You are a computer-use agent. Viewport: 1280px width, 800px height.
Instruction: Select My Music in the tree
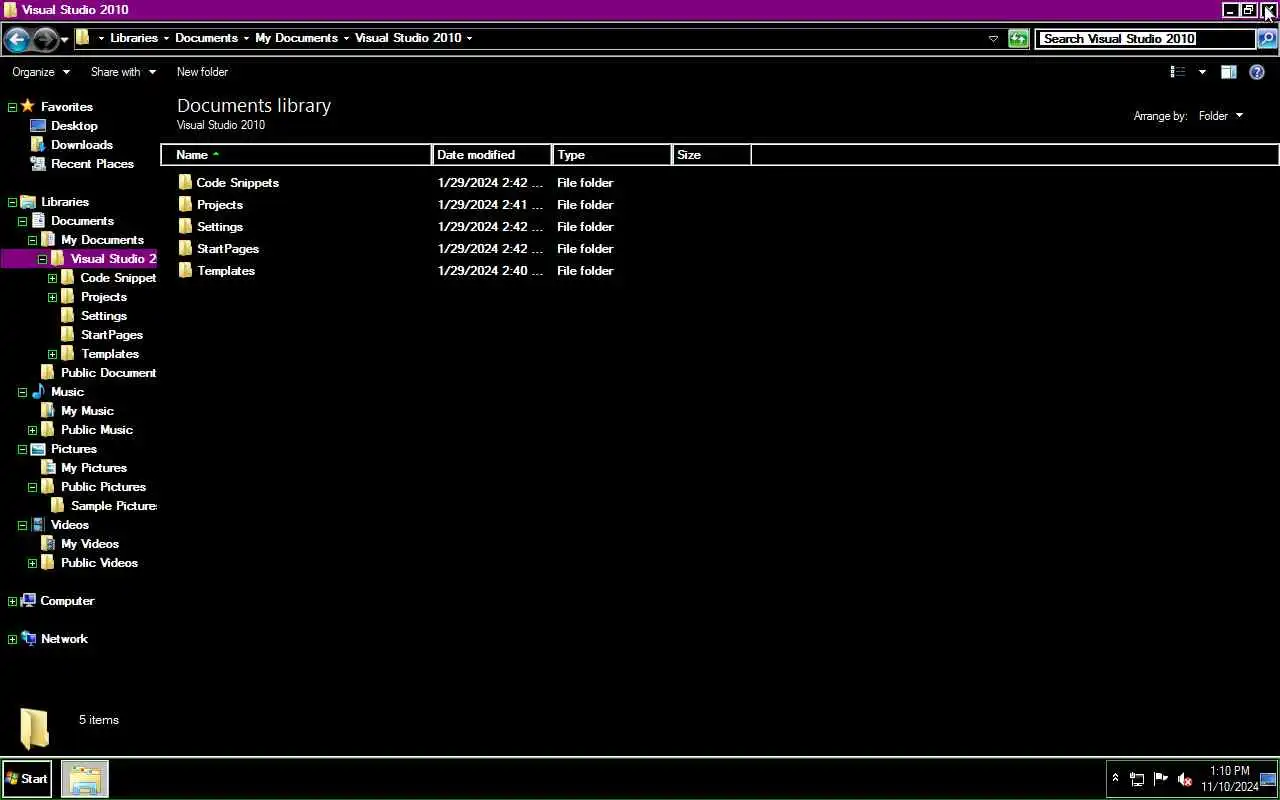pyautogui.click(x=87, y=411)
